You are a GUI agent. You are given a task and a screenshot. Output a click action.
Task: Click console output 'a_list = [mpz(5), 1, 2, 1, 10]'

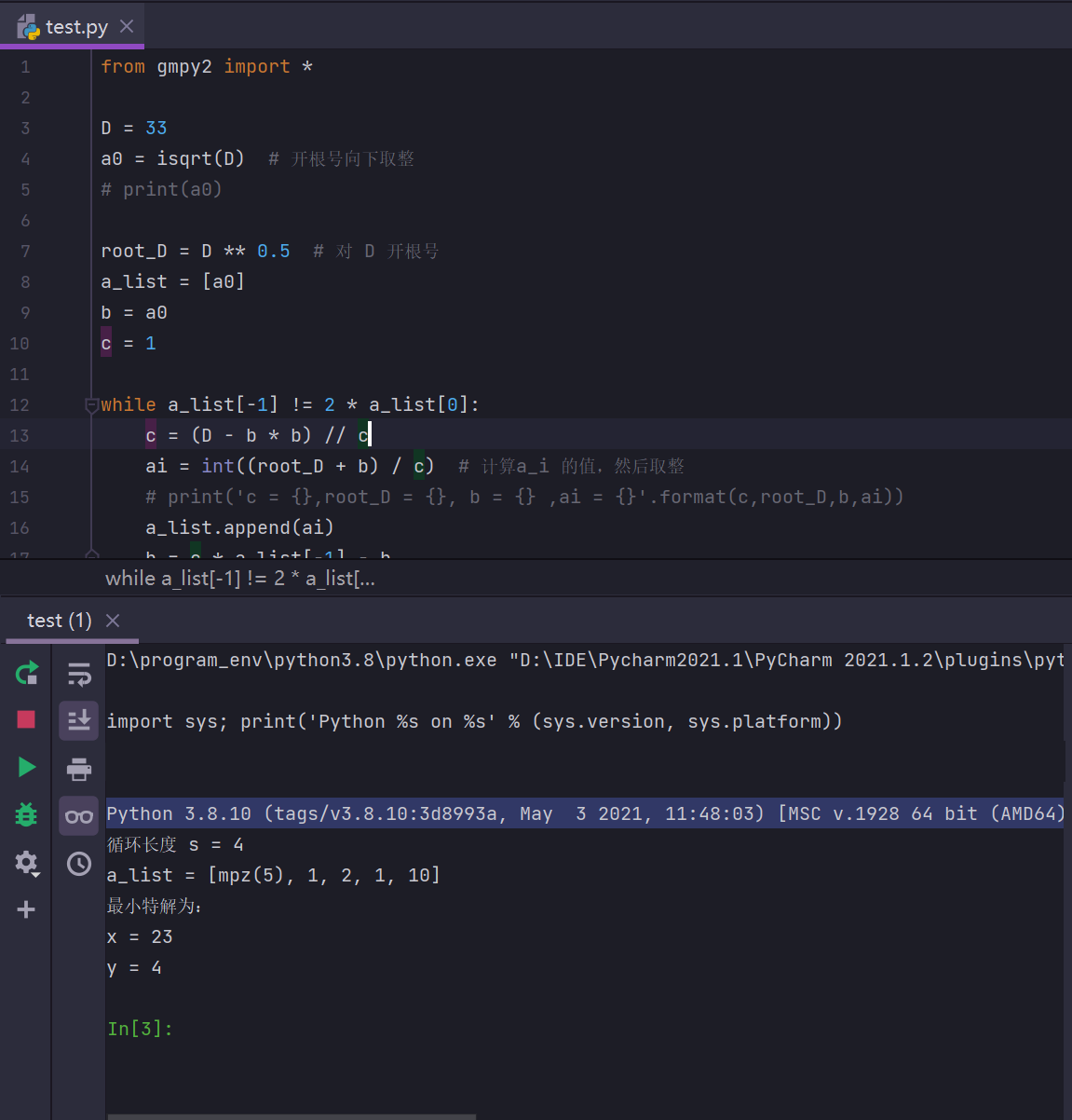(273, 875)
